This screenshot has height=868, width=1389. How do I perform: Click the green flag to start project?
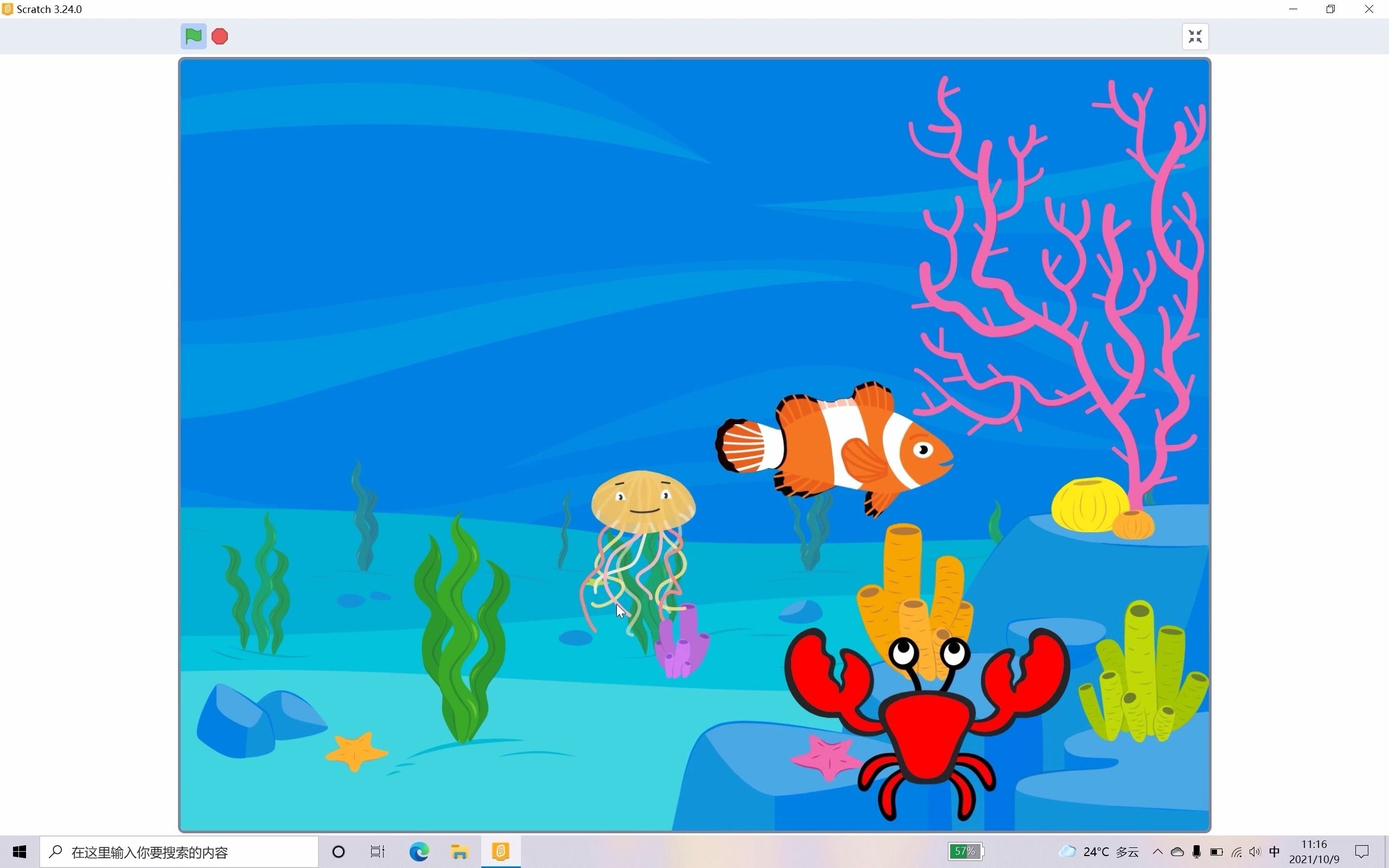point(193,36)
